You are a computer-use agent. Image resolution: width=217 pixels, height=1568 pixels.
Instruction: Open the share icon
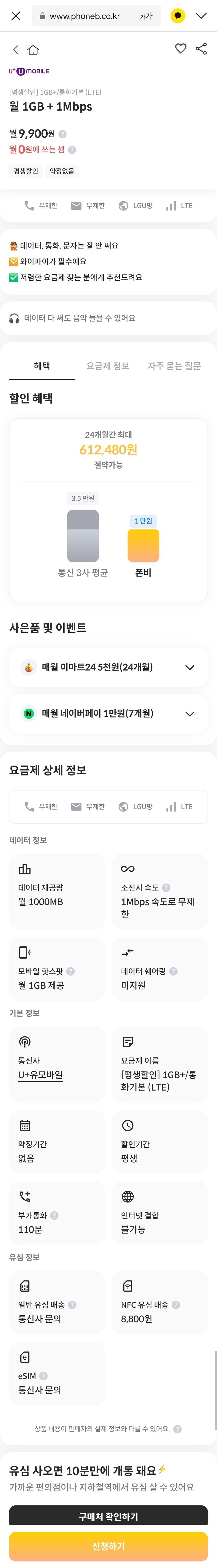click(201, 49)
